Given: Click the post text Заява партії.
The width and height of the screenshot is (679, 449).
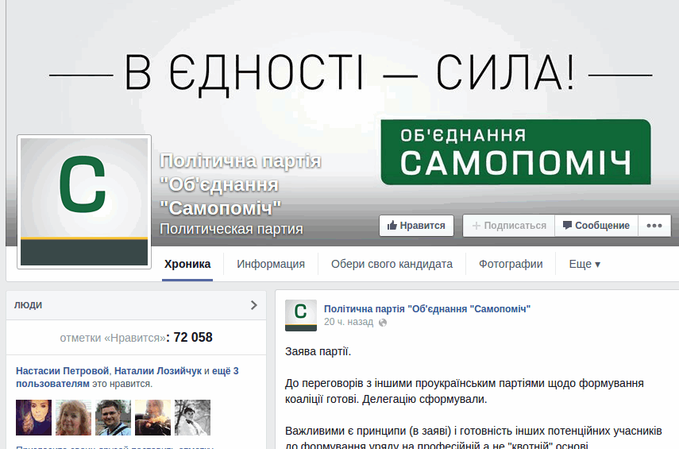Looking at the screenshot, I should [x=318, y=352].
